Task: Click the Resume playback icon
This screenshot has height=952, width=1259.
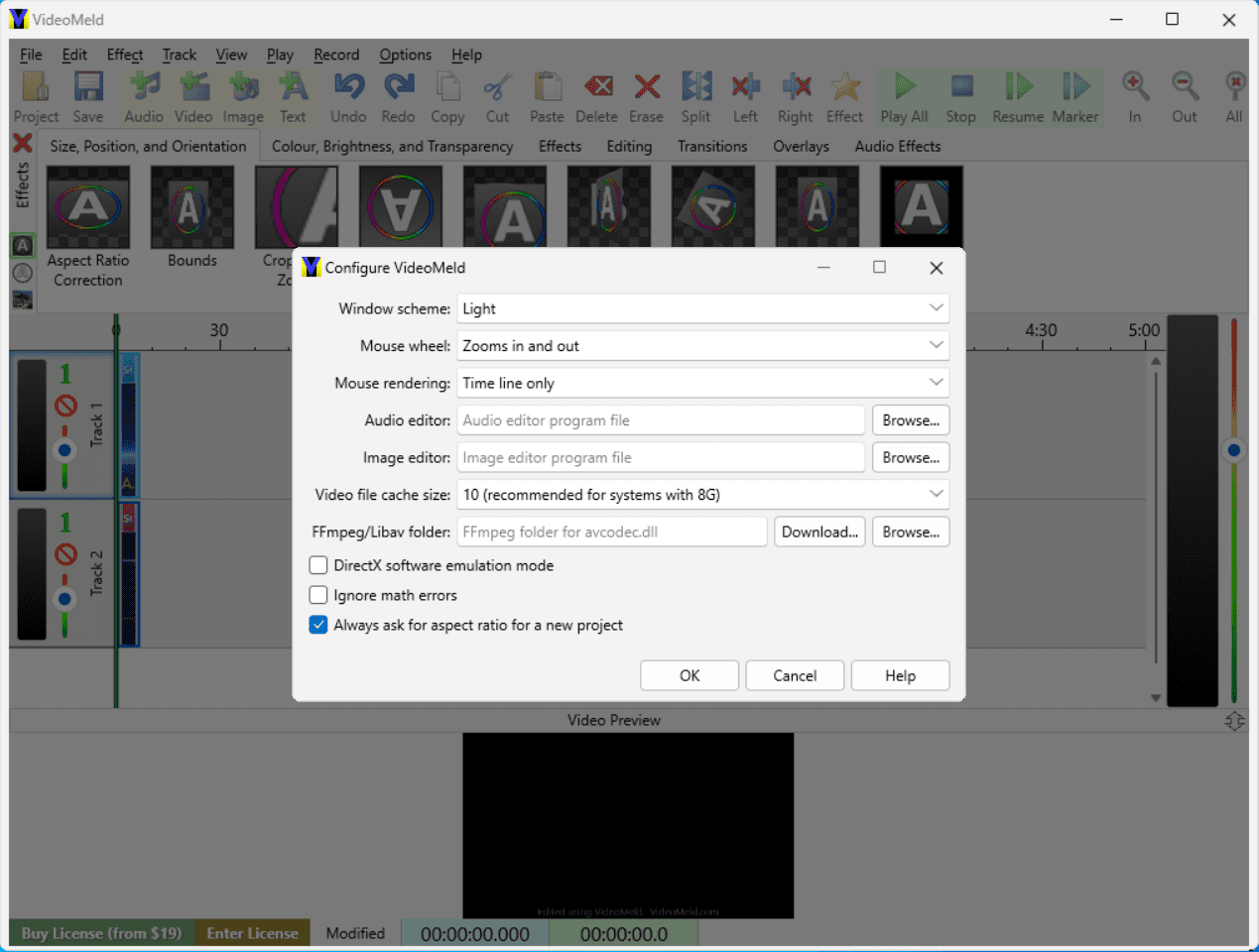Action: tap(1018, 97)
